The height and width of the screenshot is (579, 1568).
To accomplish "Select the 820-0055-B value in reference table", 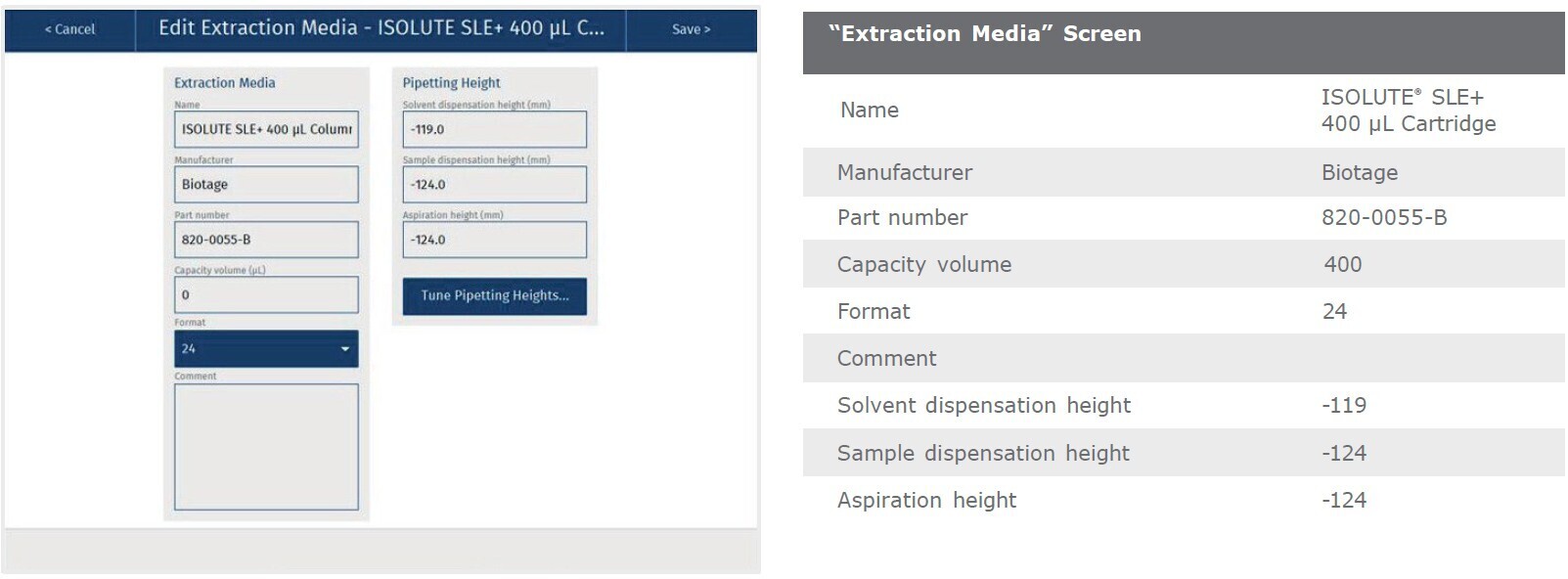I will point(1383,218).
